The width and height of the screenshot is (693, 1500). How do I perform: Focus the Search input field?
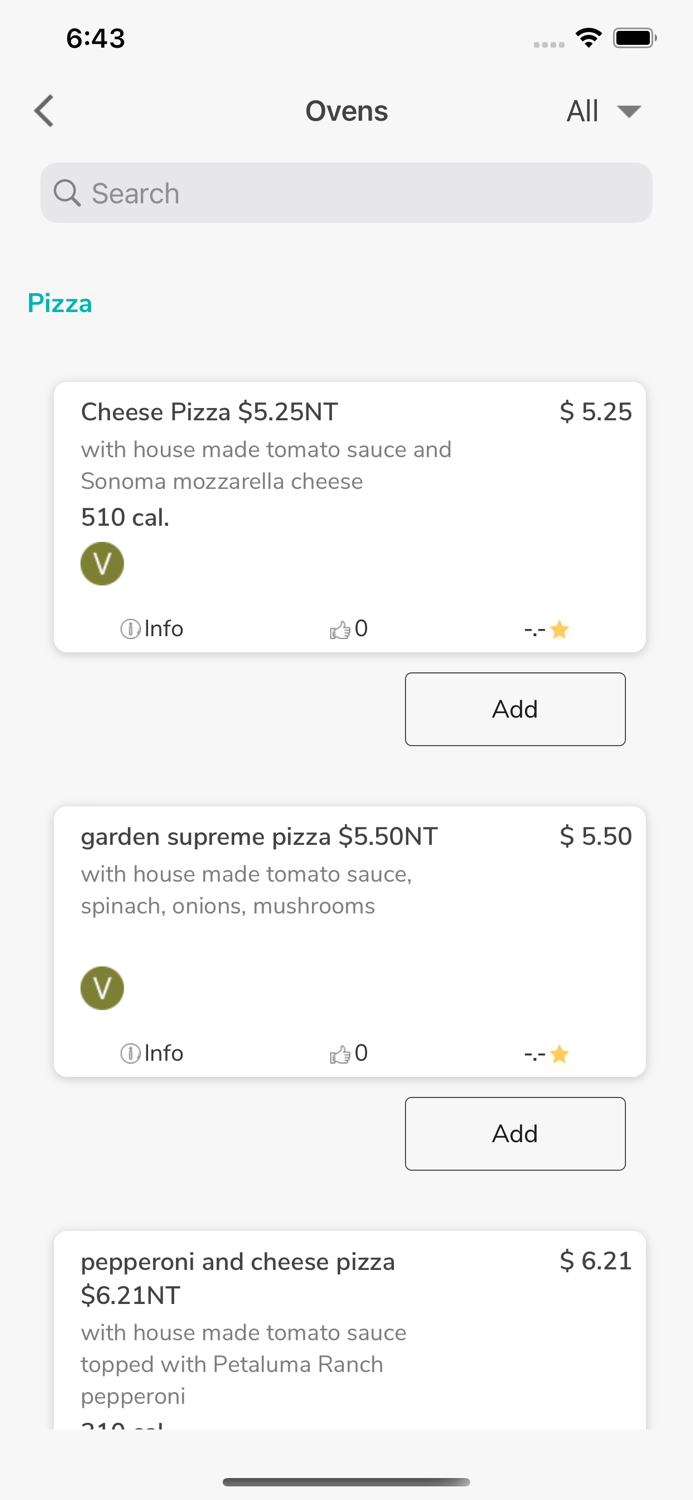point(360,193)
